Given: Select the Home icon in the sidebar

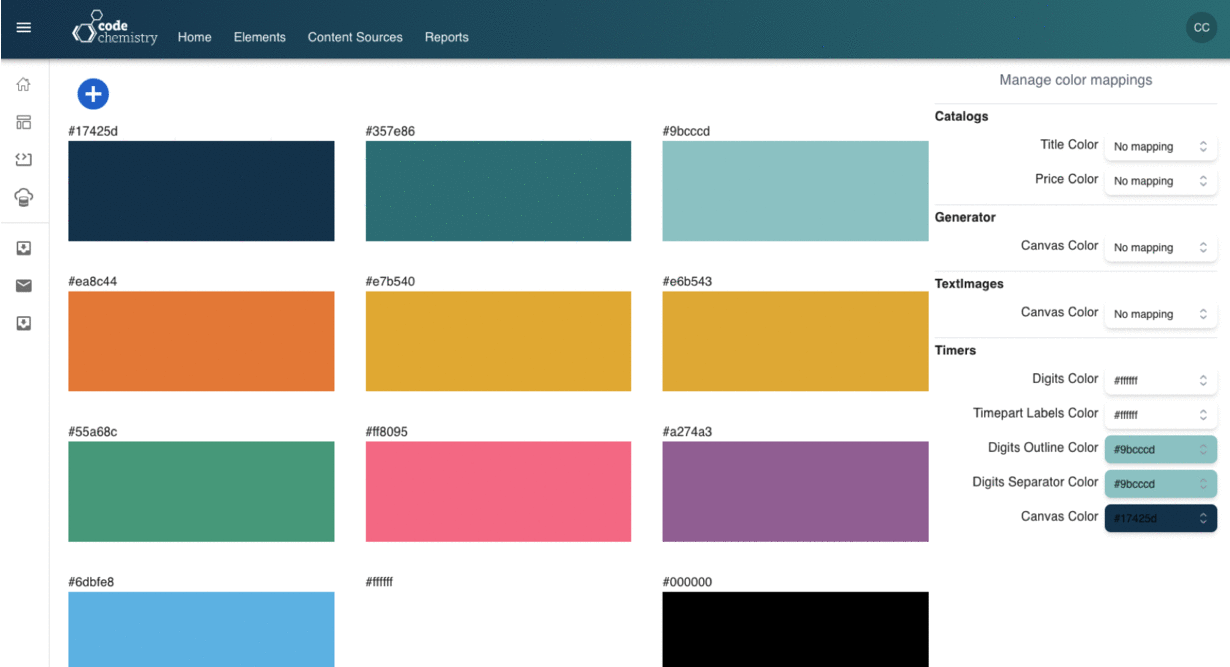Looking at the screenshot, I should click(x=23, y=84).
